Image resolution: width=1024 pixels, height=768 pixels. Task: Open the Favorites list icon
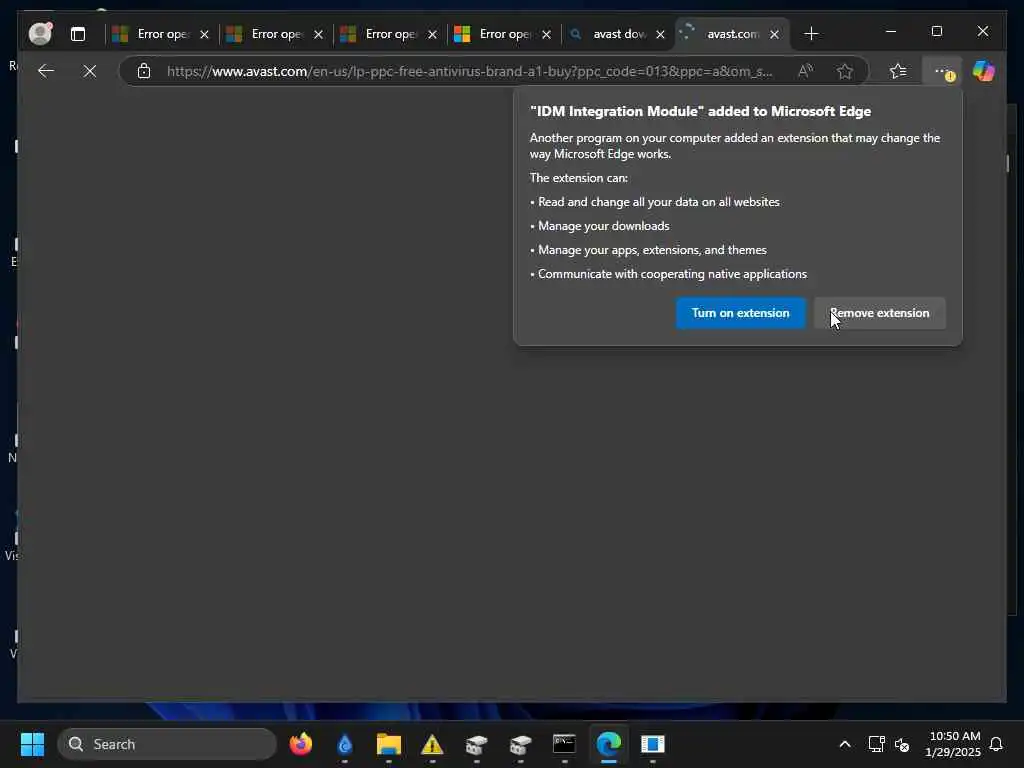click(898, 71)
